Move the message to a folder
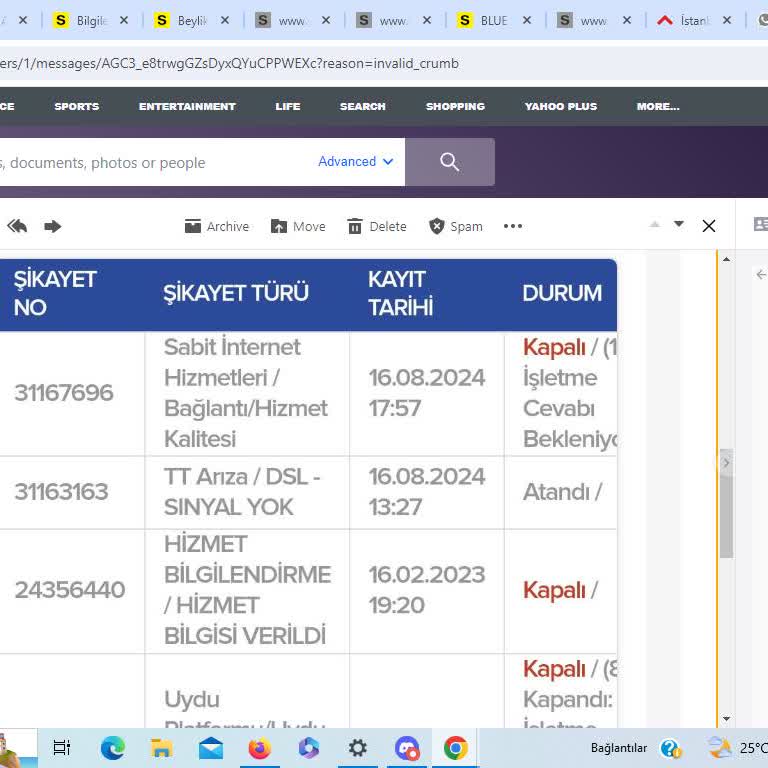The width and height of the screenshot is (768, 768). click(298, 226)
